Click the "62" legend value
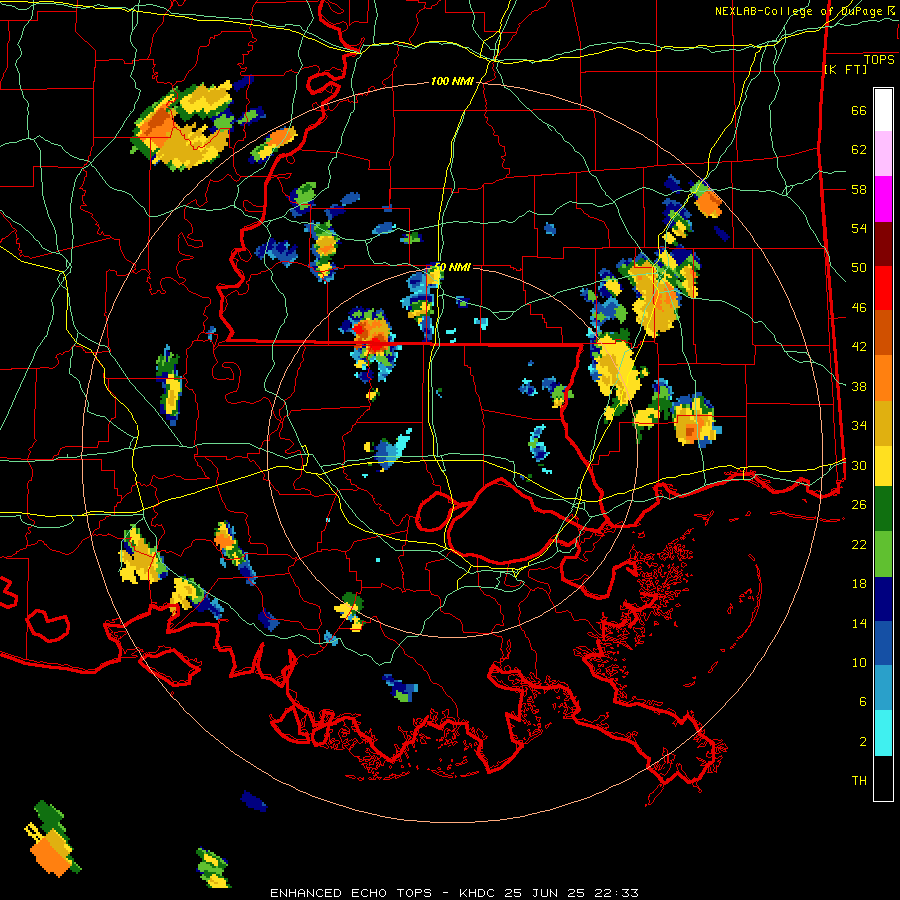Viewport: 900px width, 900px height. (x=859, y=150)
